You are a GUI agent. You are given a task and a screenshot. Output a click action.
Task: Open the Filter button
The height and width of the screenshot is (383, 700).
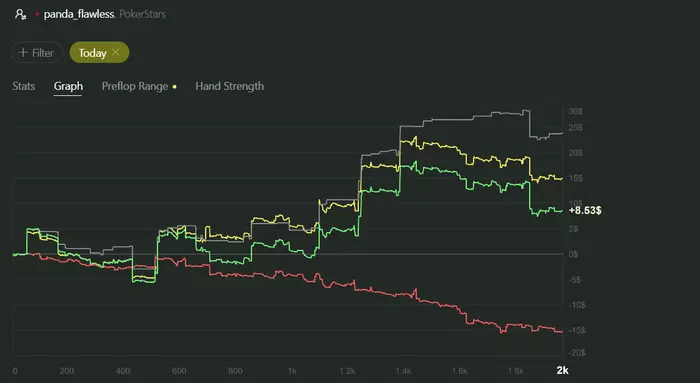point(37,53)
